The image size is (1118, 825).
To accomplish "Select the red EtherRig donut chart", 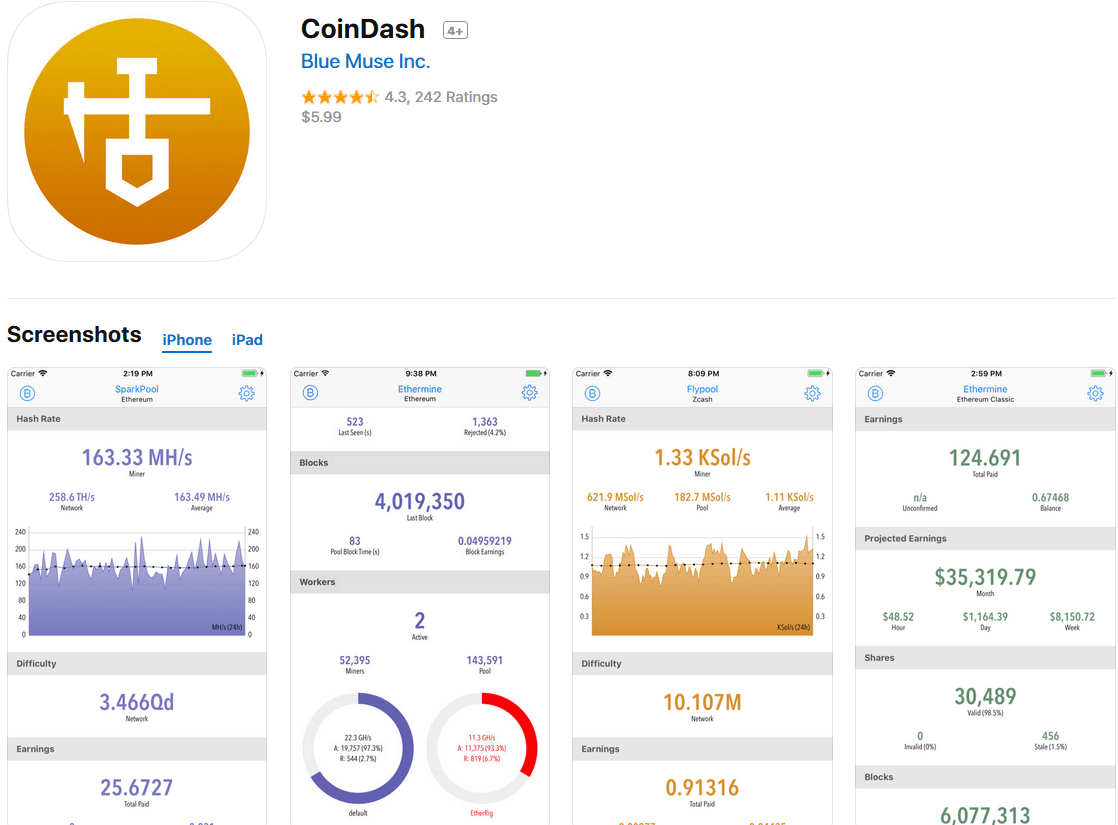I will [483, 748].
